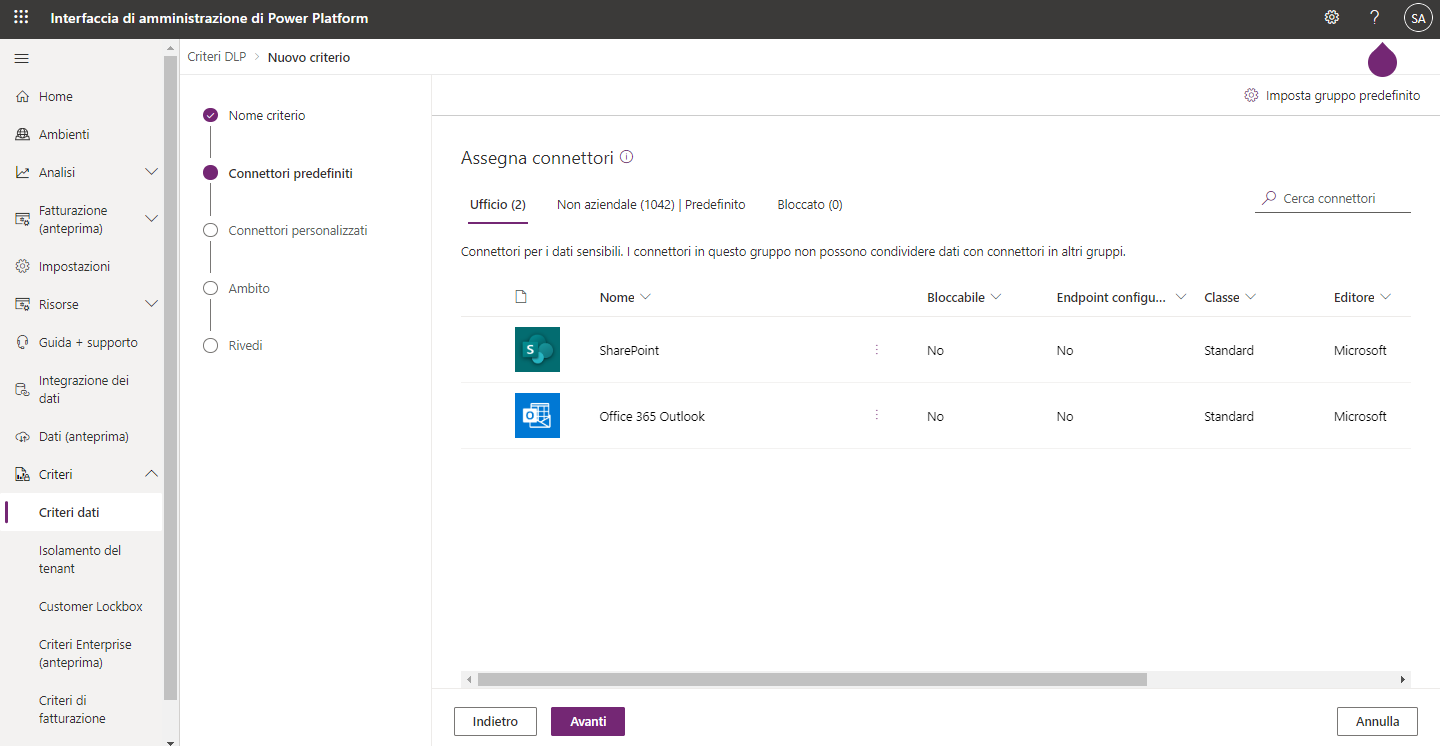Click the Guida + supporto headset icon

click(x=22, y=343)
